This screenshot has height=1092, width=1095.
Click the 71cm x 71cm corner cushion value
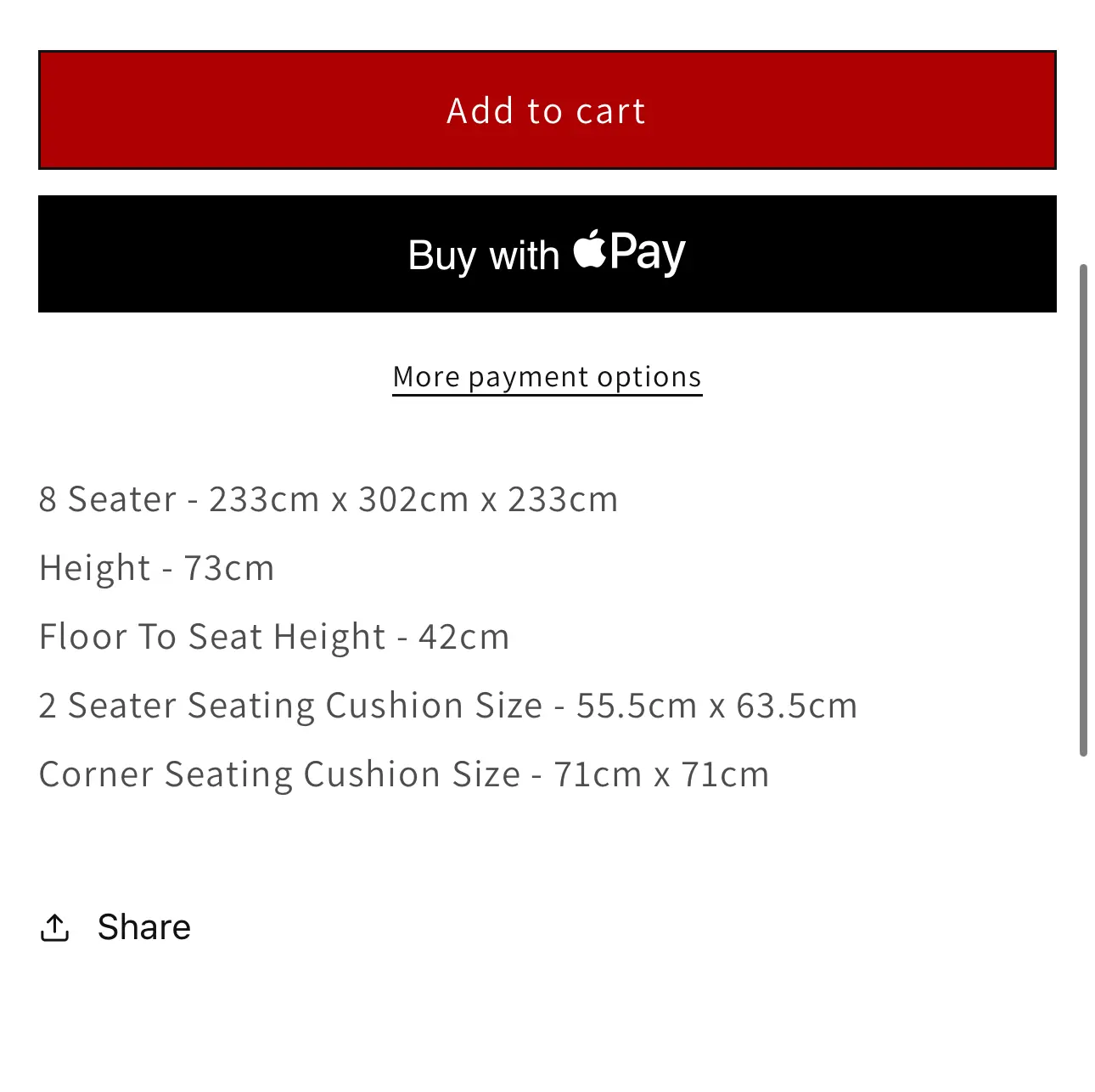661,774
